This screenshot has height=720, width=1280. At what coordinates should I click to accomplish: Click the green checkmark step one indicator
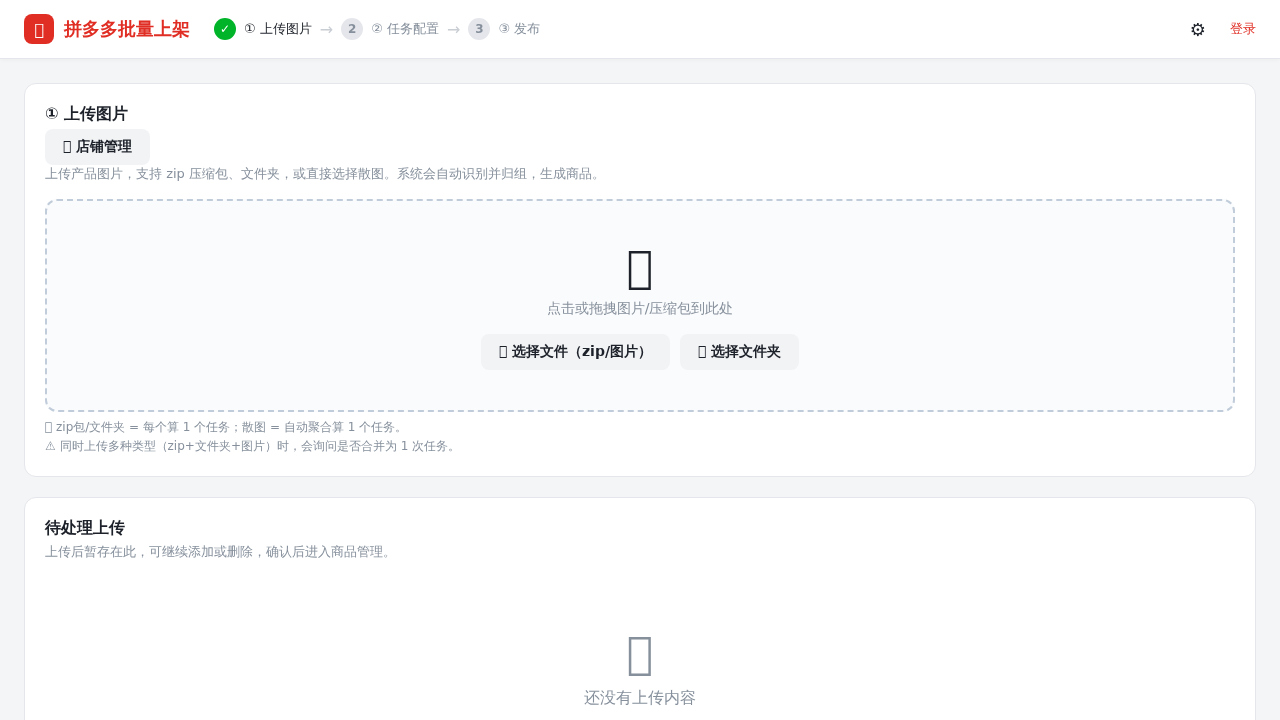click(x=225, y=29)
